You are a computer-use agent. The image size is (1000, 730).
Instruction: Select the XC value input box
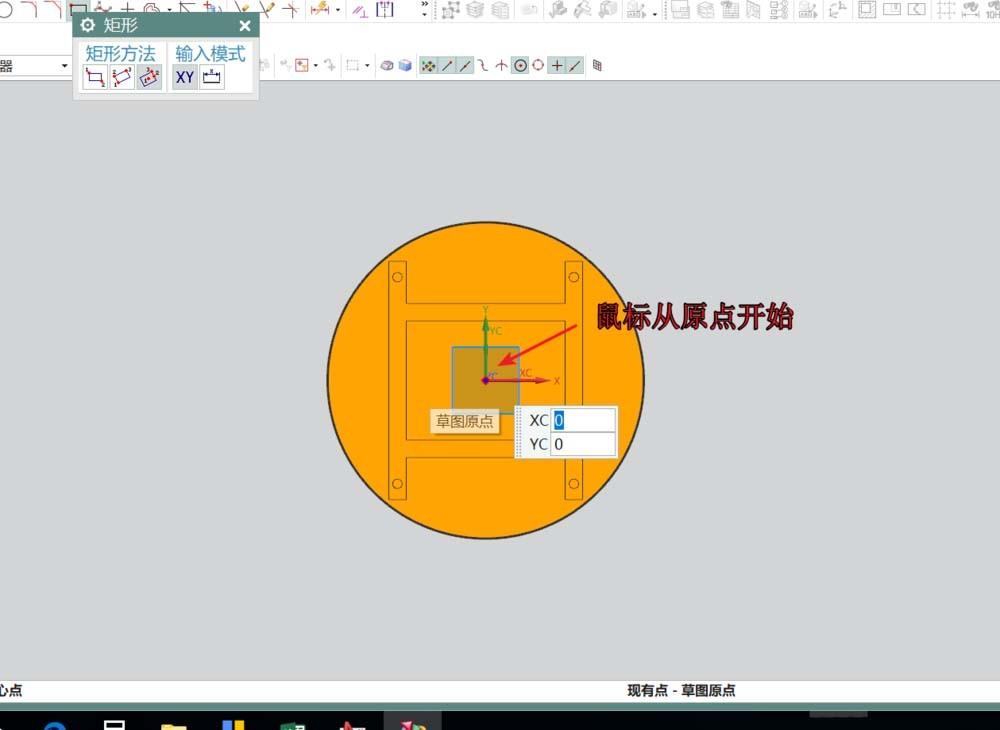pyautogui.click(x=583, y=420)
